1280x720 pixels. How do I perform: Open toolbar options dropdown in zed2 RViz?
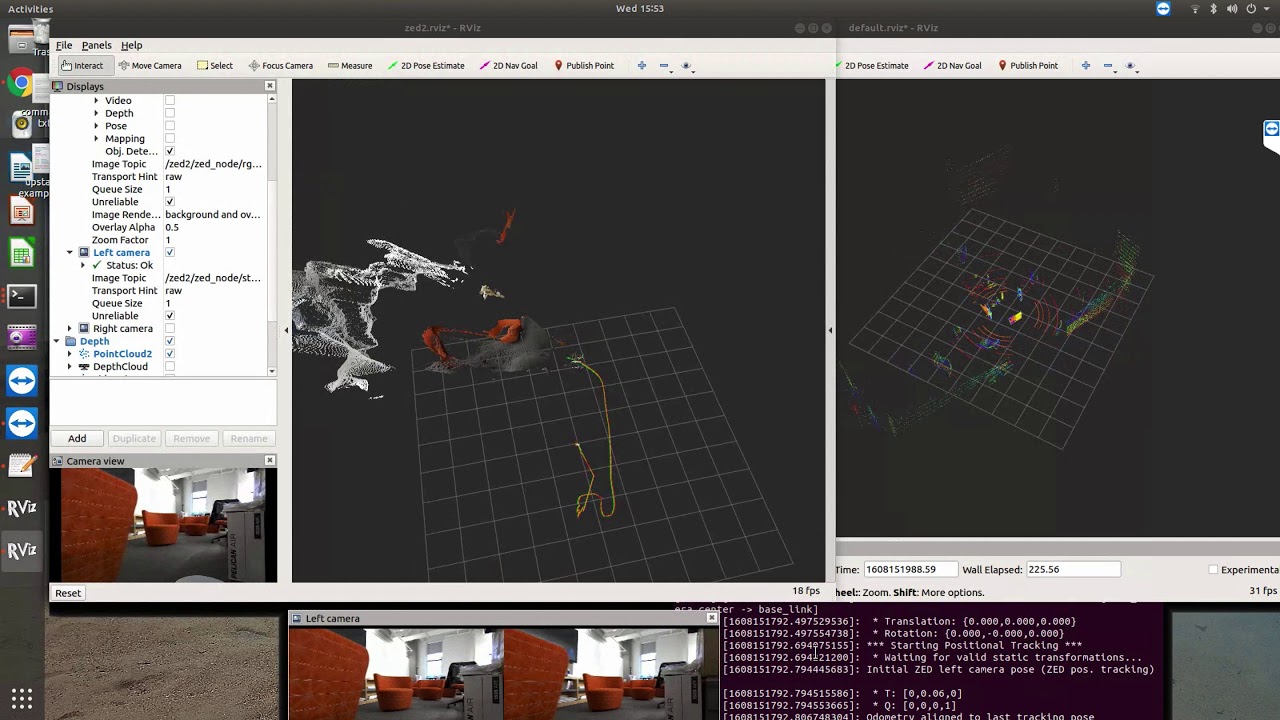click(x=686, y=66)
